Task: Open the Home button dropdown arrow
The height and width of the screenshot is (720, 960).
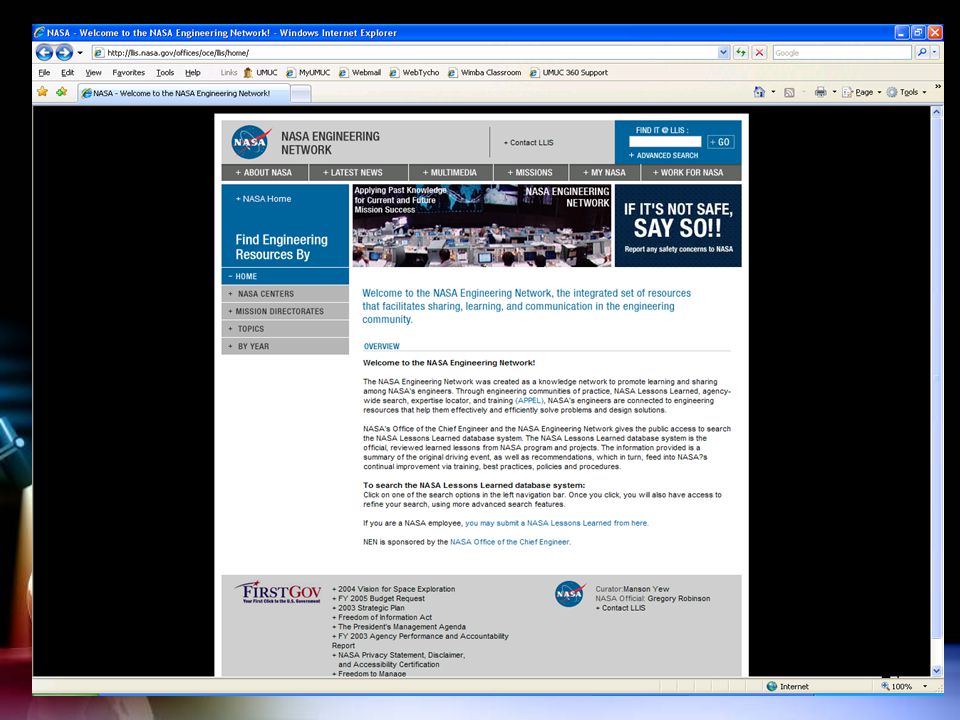Action: [773, 92]
